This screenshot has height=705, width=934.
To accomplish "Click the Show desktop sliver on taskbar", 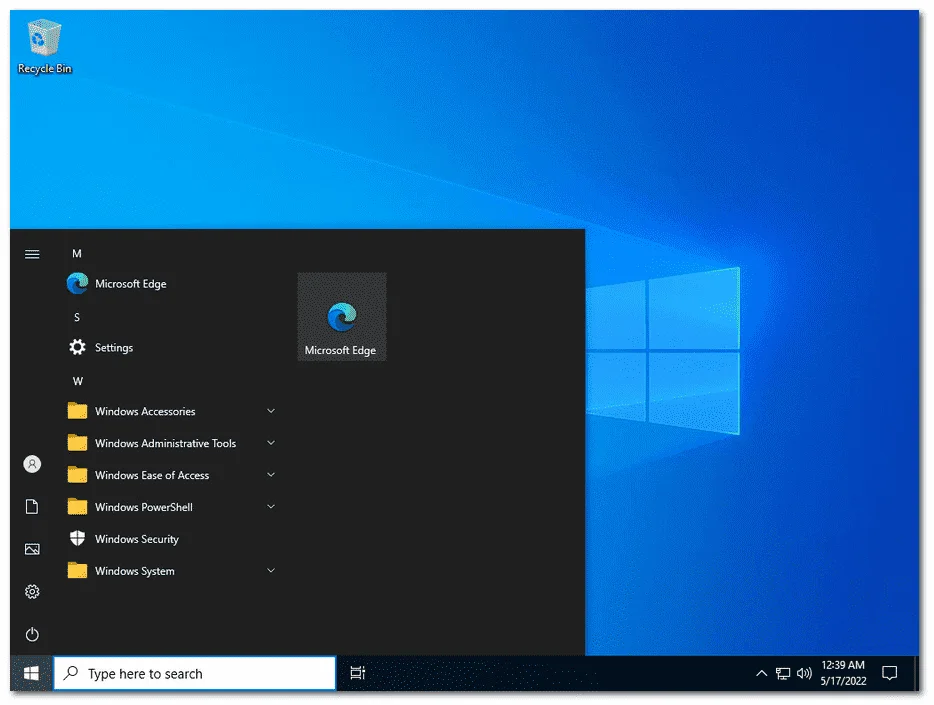I will pyautogui.click(x=916, y=673).
